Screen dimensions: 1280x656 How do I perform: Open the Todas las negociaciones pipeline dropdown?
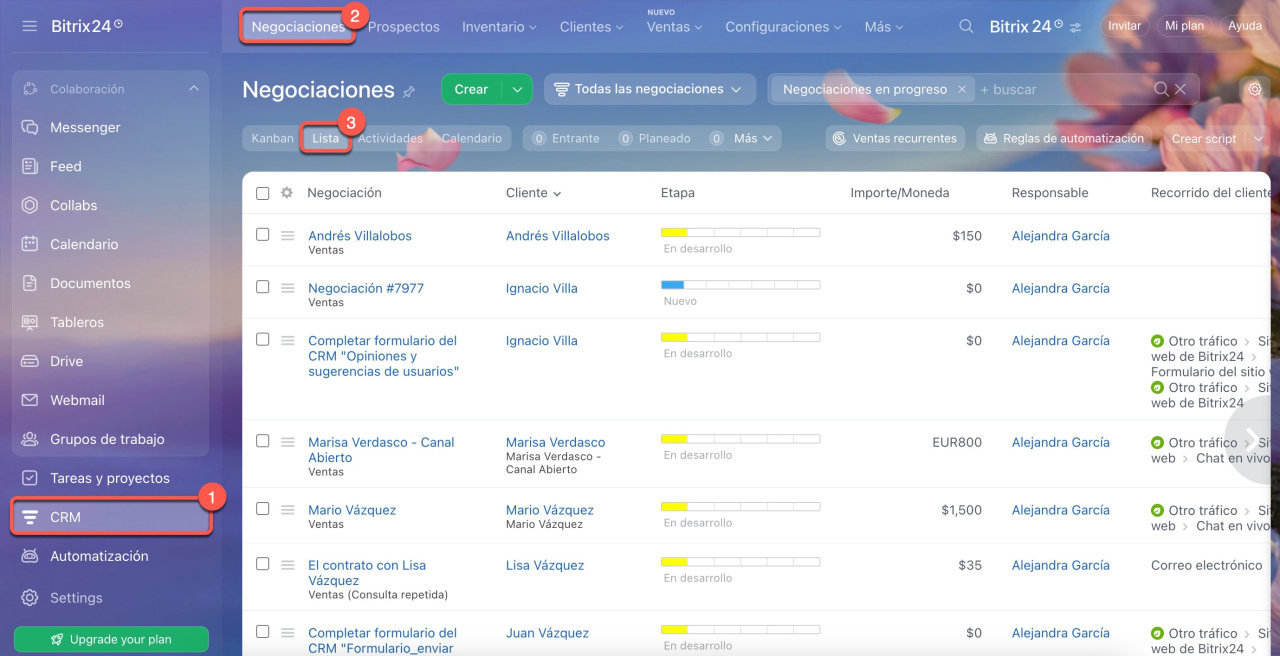[649, 89]
